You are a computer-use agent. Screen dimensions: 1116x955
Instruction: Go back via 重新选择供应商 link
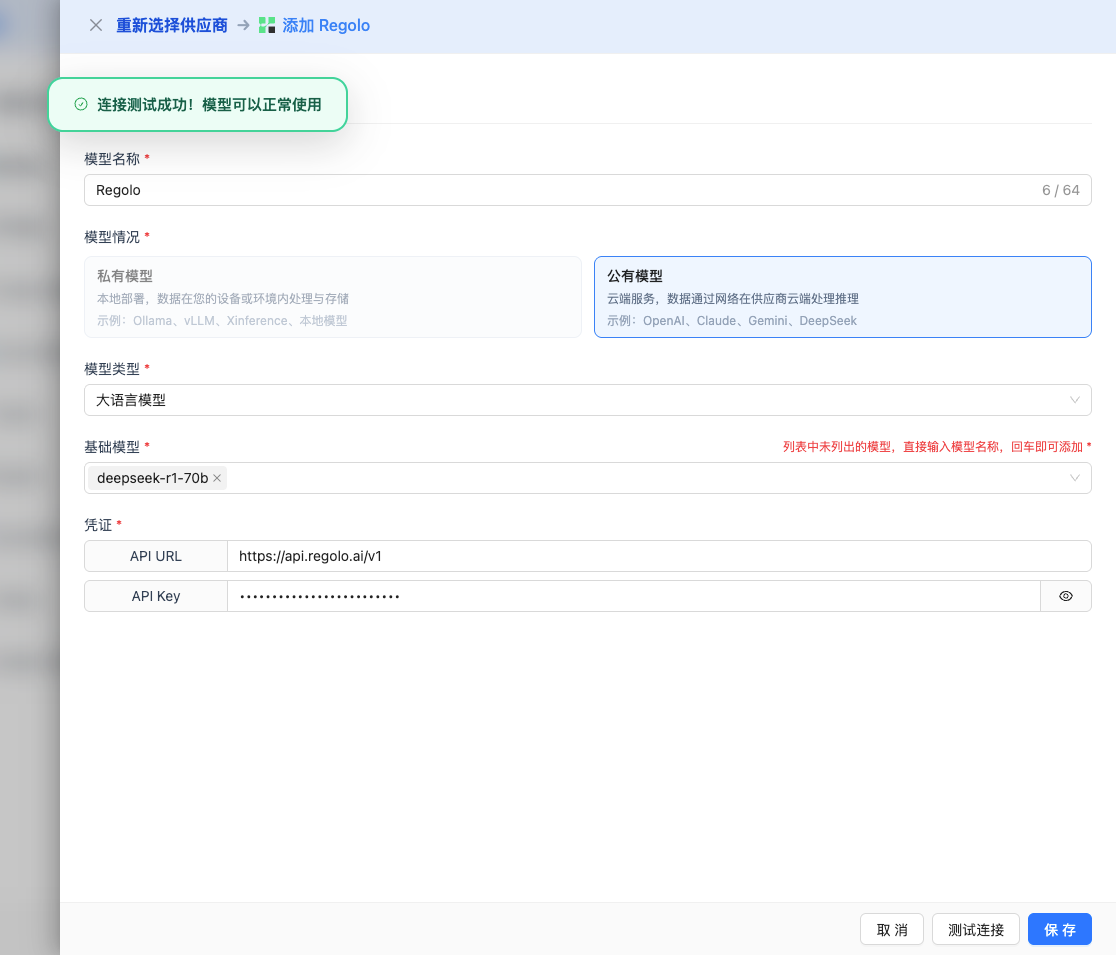tap(172, 26)
